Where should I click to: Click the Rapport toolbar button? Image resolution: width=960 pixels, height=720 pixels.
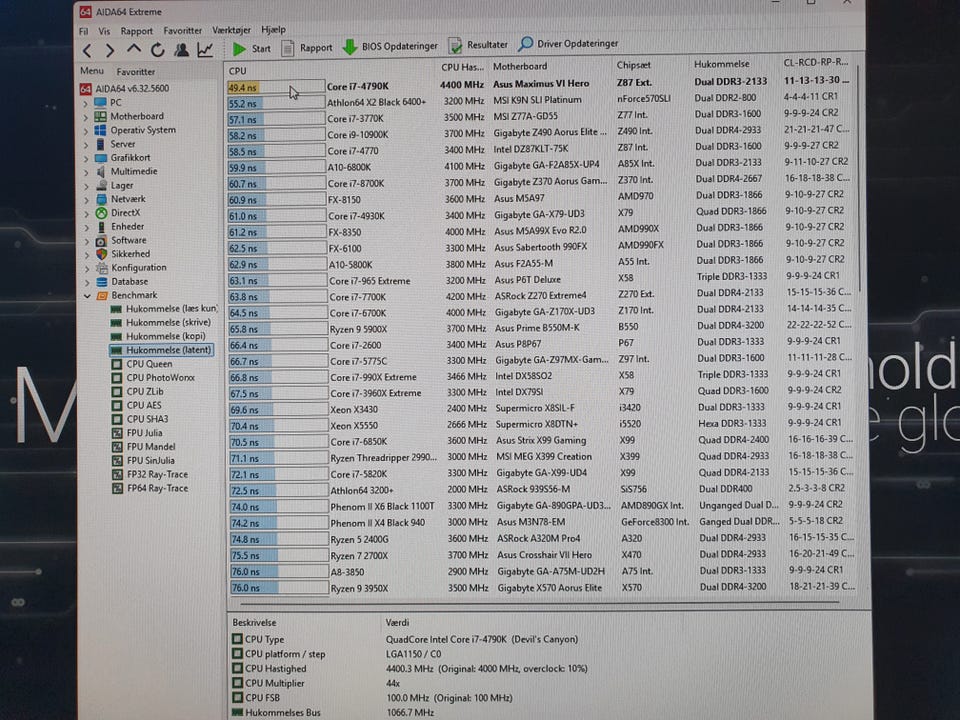pyautogui.click(x=307, y=48)
